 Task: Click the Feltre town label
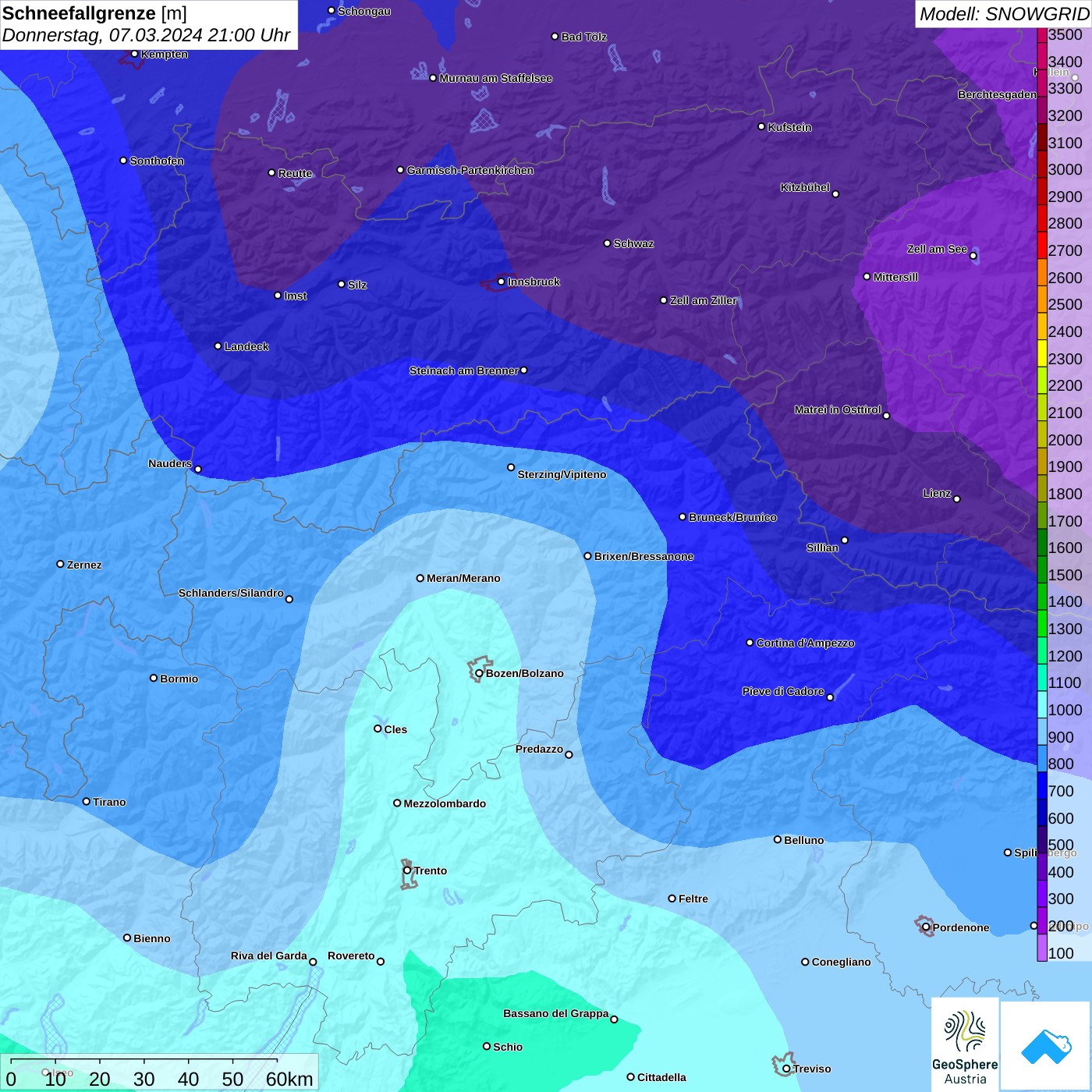(x=693, y=899)
